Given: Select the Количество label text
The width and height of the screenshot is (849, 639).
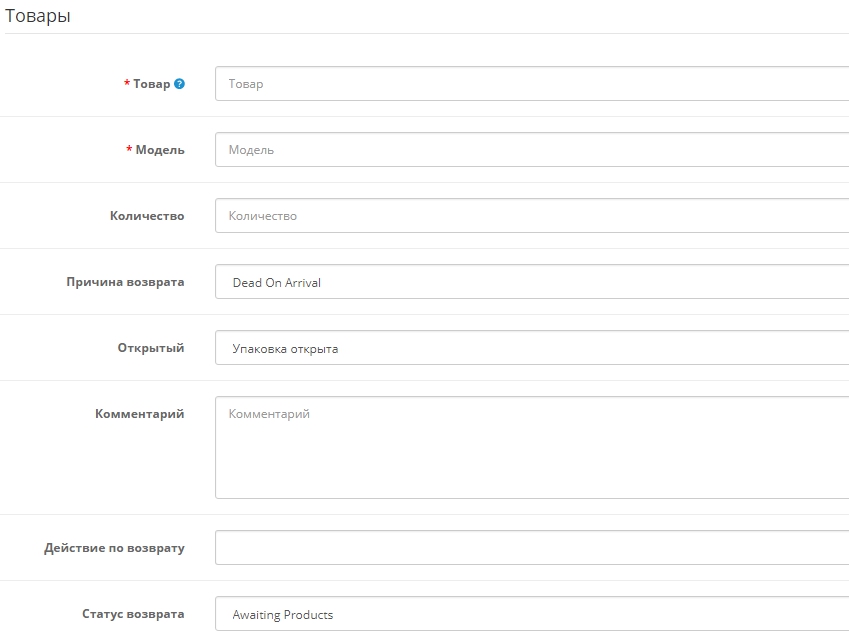Looking at the screenshot, I should (147, 216).
